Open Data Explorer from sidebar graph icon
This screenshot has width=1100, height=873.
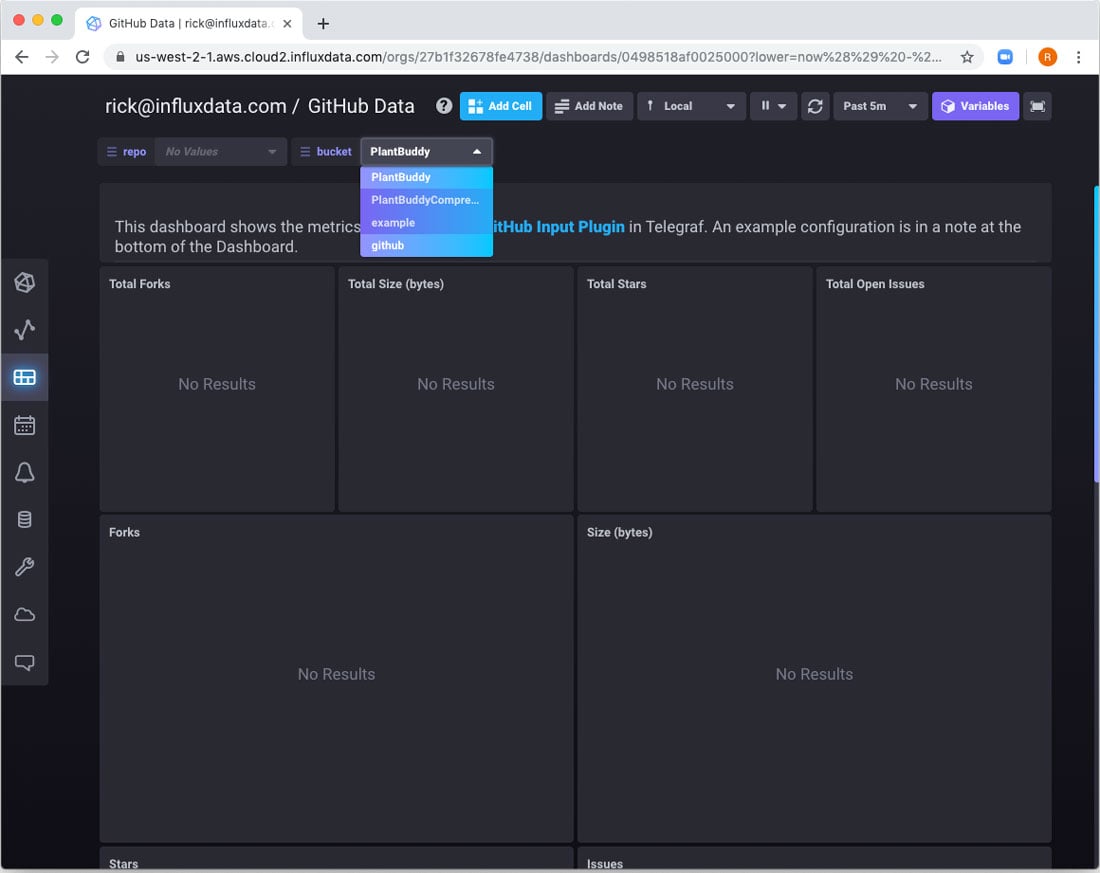(25, 330)
